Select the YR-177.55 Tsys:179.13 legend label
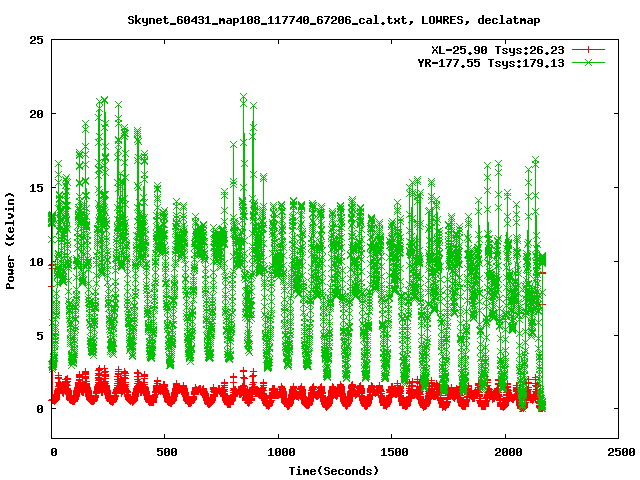The width and height of the screenshot is (640, 480). (491, 63)
